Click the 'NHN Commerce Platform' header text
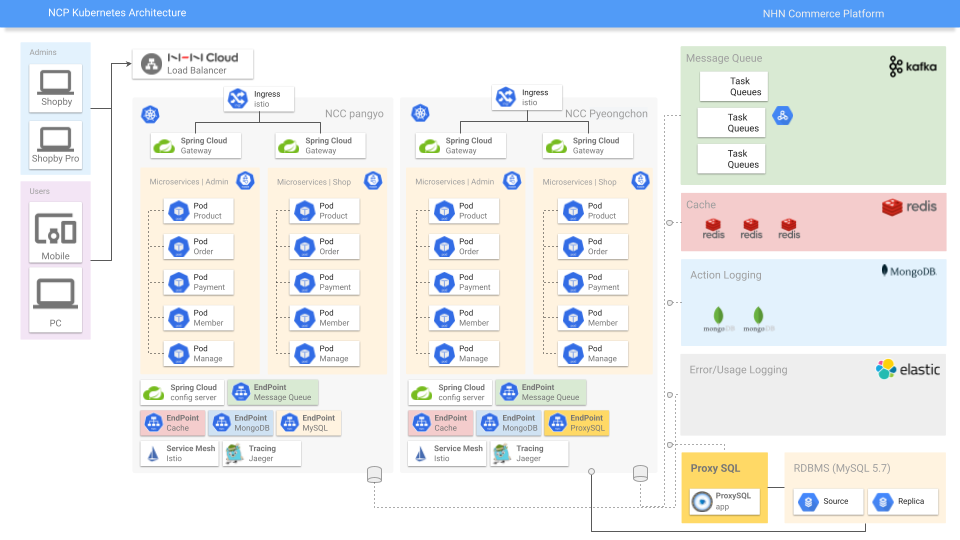The height and width of the screenshot is (540, 960). [823, 13]
